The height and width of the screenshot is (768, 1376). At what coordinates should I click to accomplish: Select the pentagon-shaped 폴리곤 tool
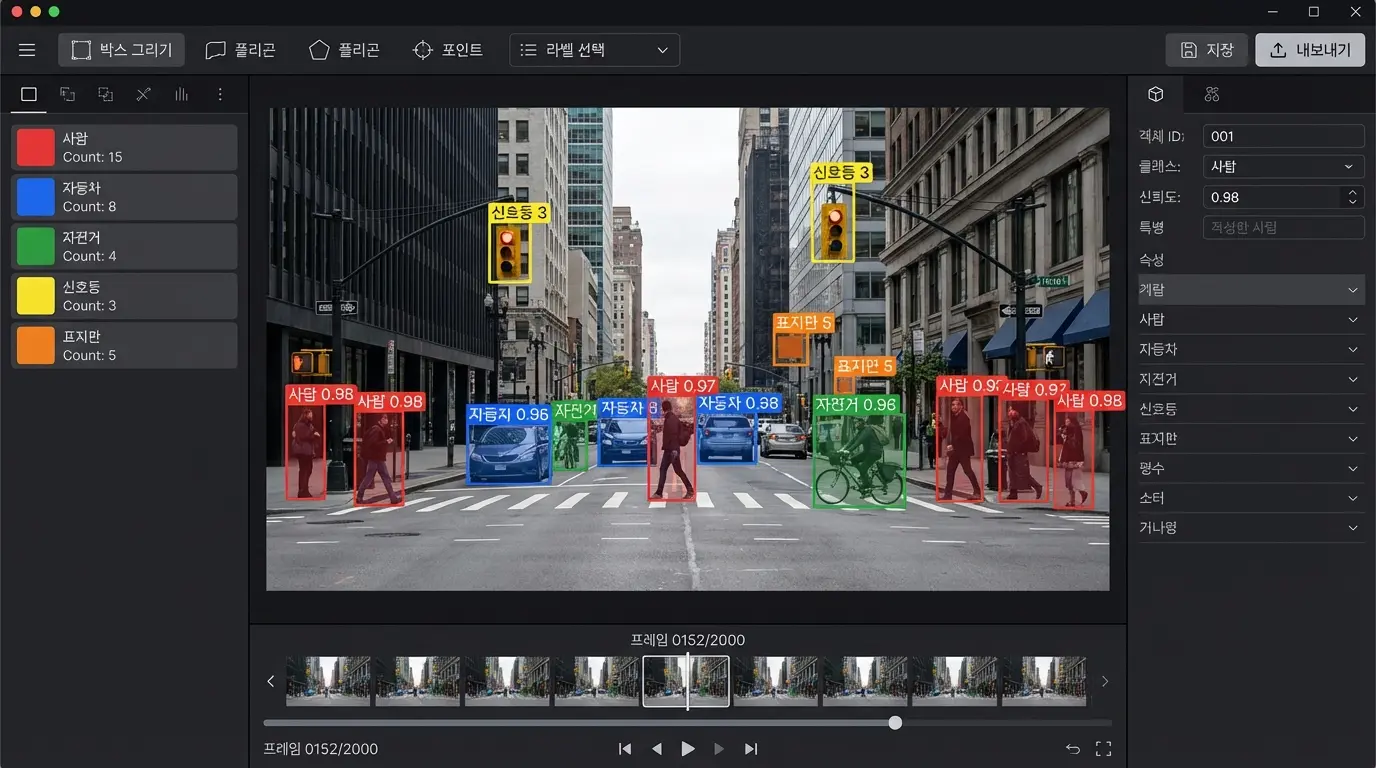(x=345, y=50)
